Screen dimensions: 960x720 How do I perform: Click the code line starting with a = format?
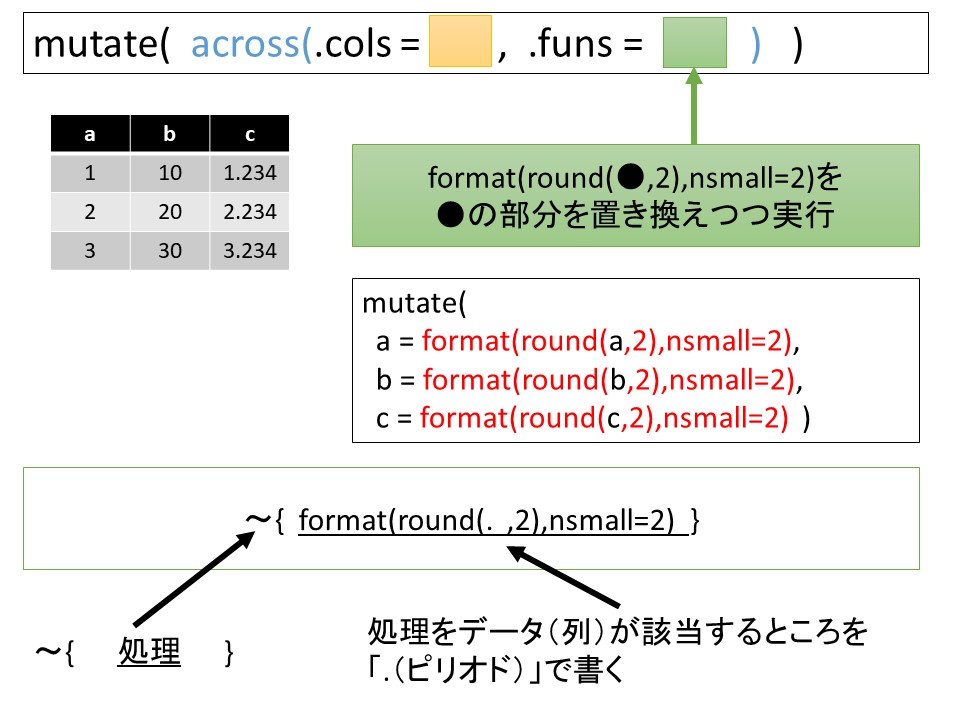[590, 342]
